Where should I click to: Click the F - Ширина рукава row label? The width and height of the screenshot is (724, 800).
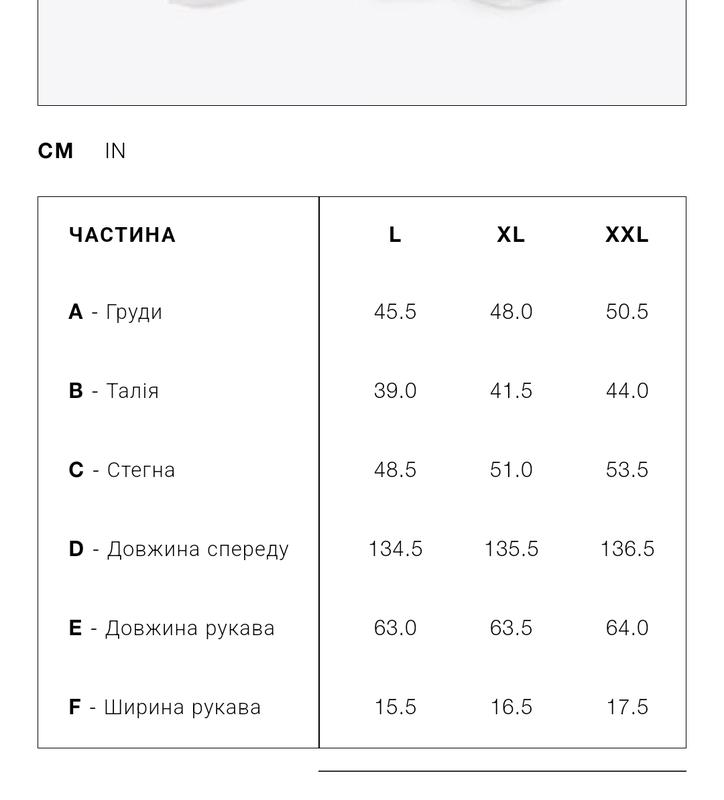click(164, 707)
